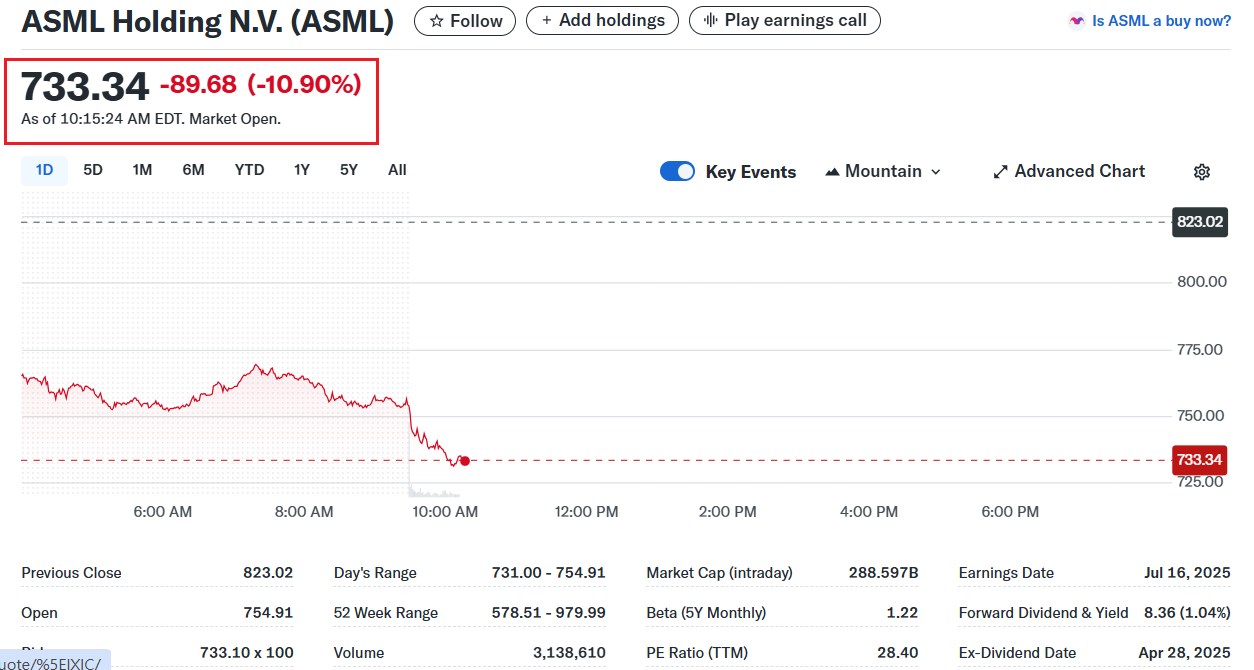Image resolution: width=1254 pixels, height=670 pixels.
Task: Click the pink icon beside 'Is ASML a buy now?'
Action: click(x=1076, y=21)
